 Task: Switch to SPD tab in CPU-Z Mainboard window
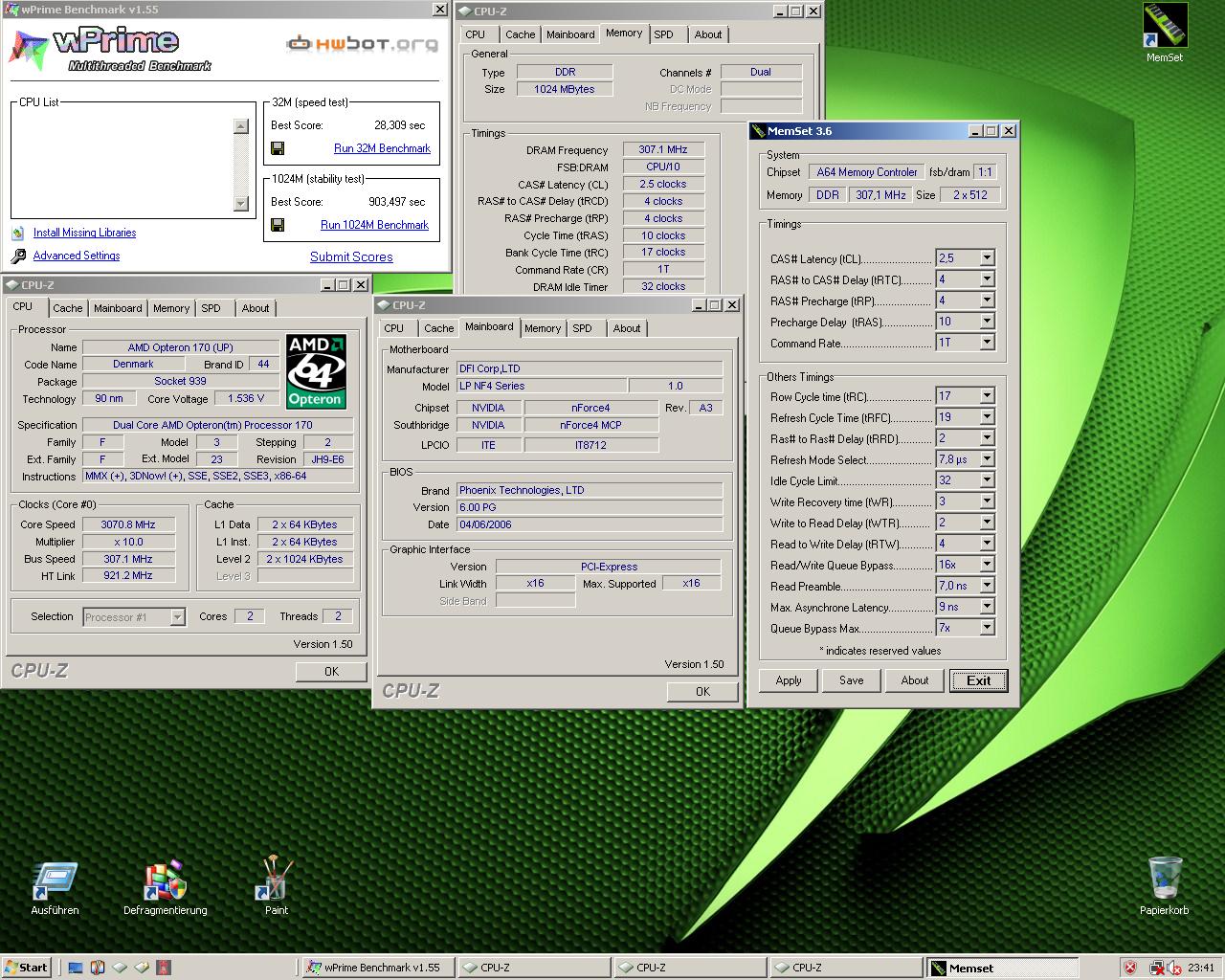[582, 328]
